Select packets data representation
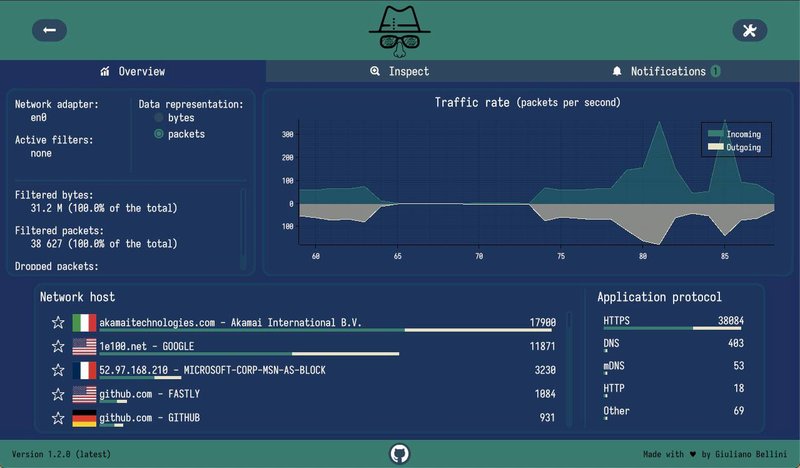800x468 pixels. (159, 134)
